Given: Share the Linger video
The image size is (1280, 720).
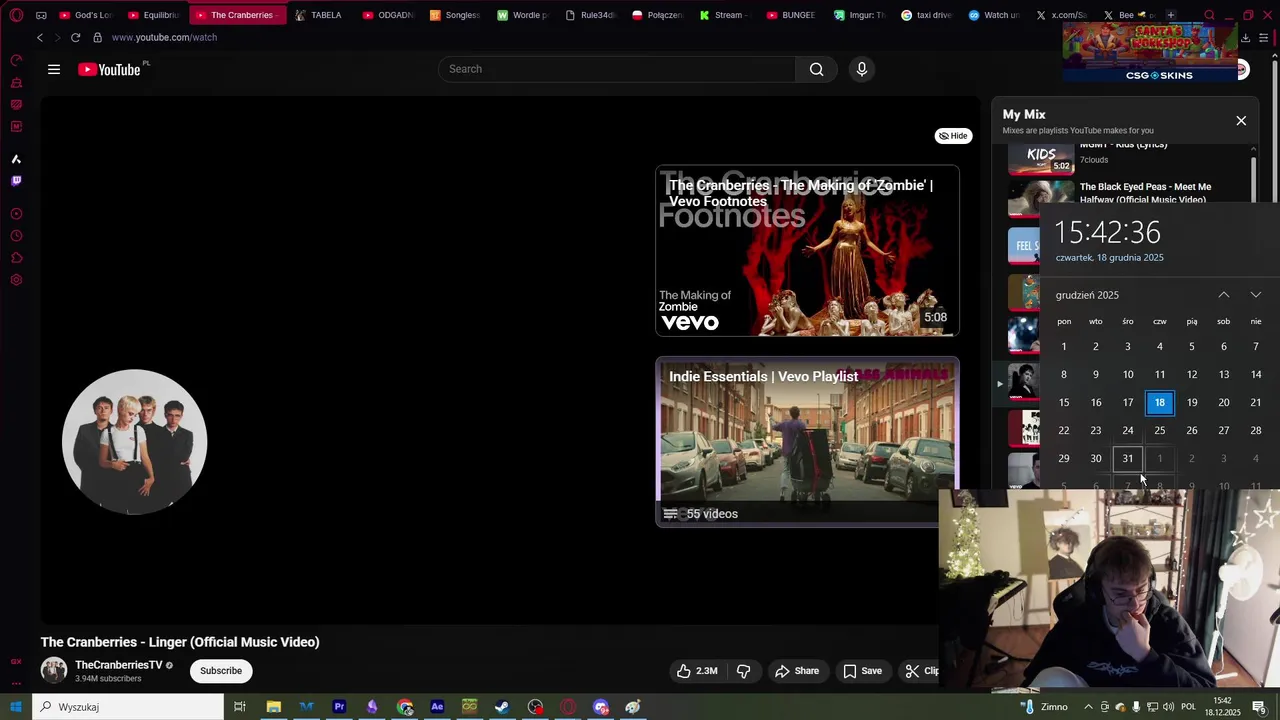Looking at the screenshot, I should 797,671.
